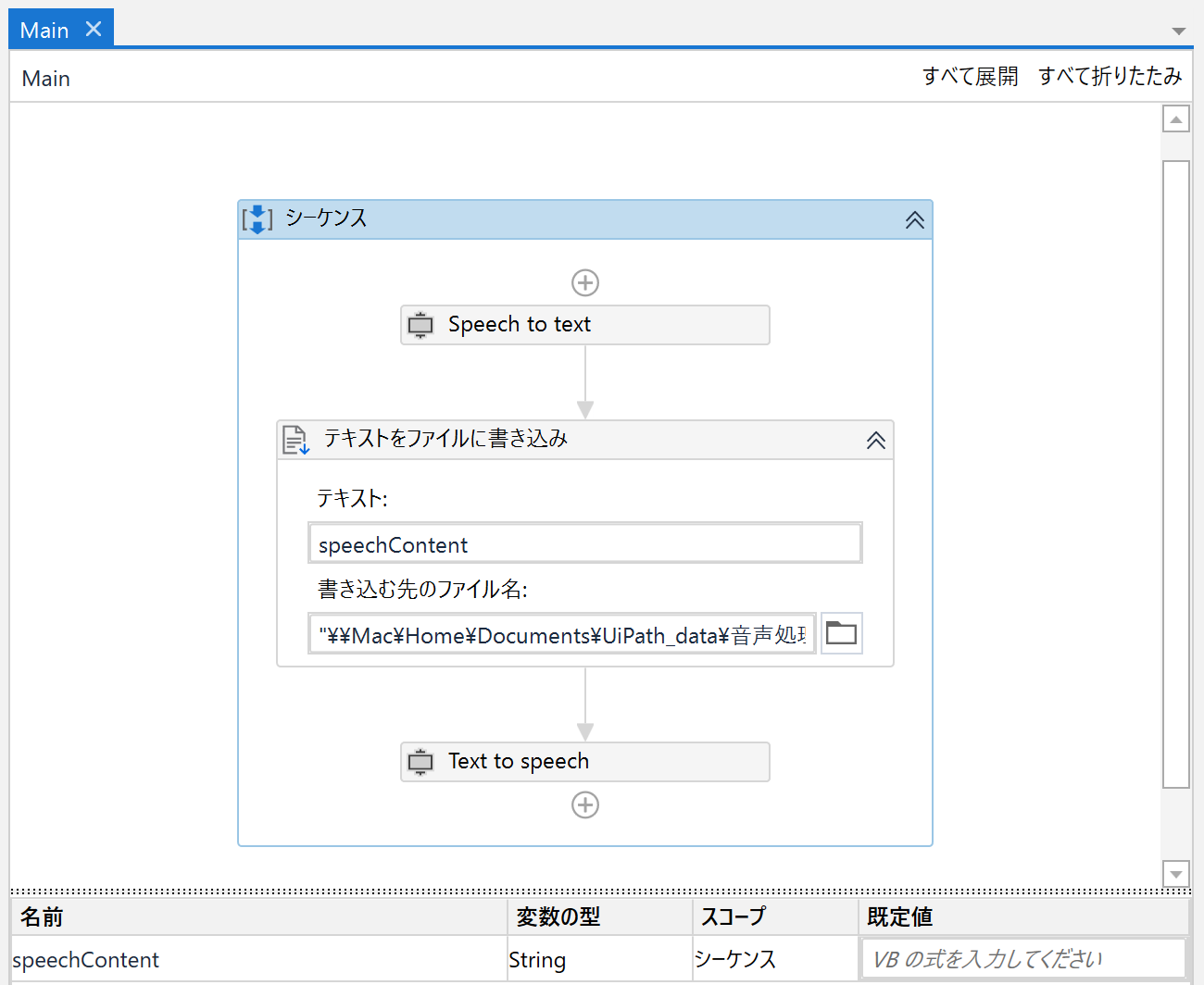The width and height of the screenshot is (1204, 985).
Task: Select the Speech to text activity
Action: [x=585, y=325]
